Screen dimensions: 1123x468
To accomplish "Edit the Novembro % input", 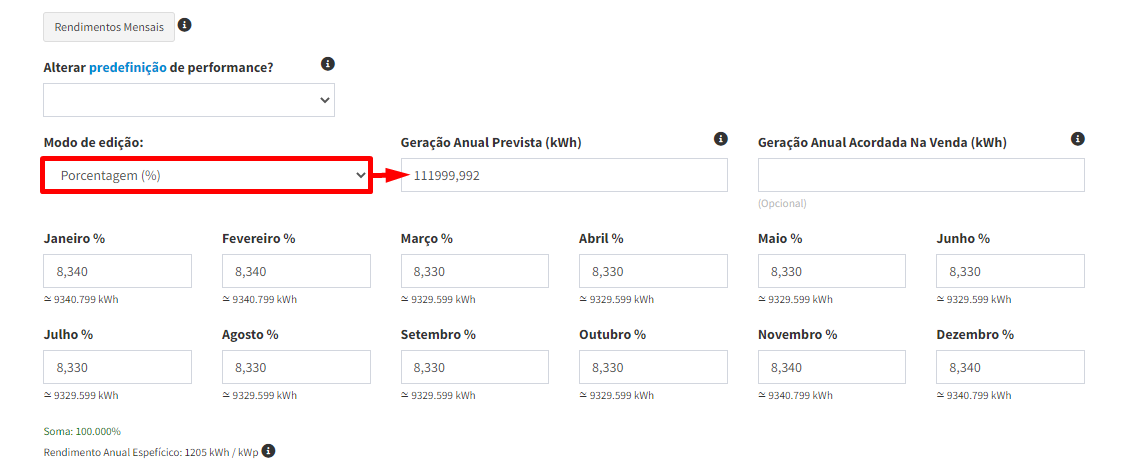I will 832,367.
